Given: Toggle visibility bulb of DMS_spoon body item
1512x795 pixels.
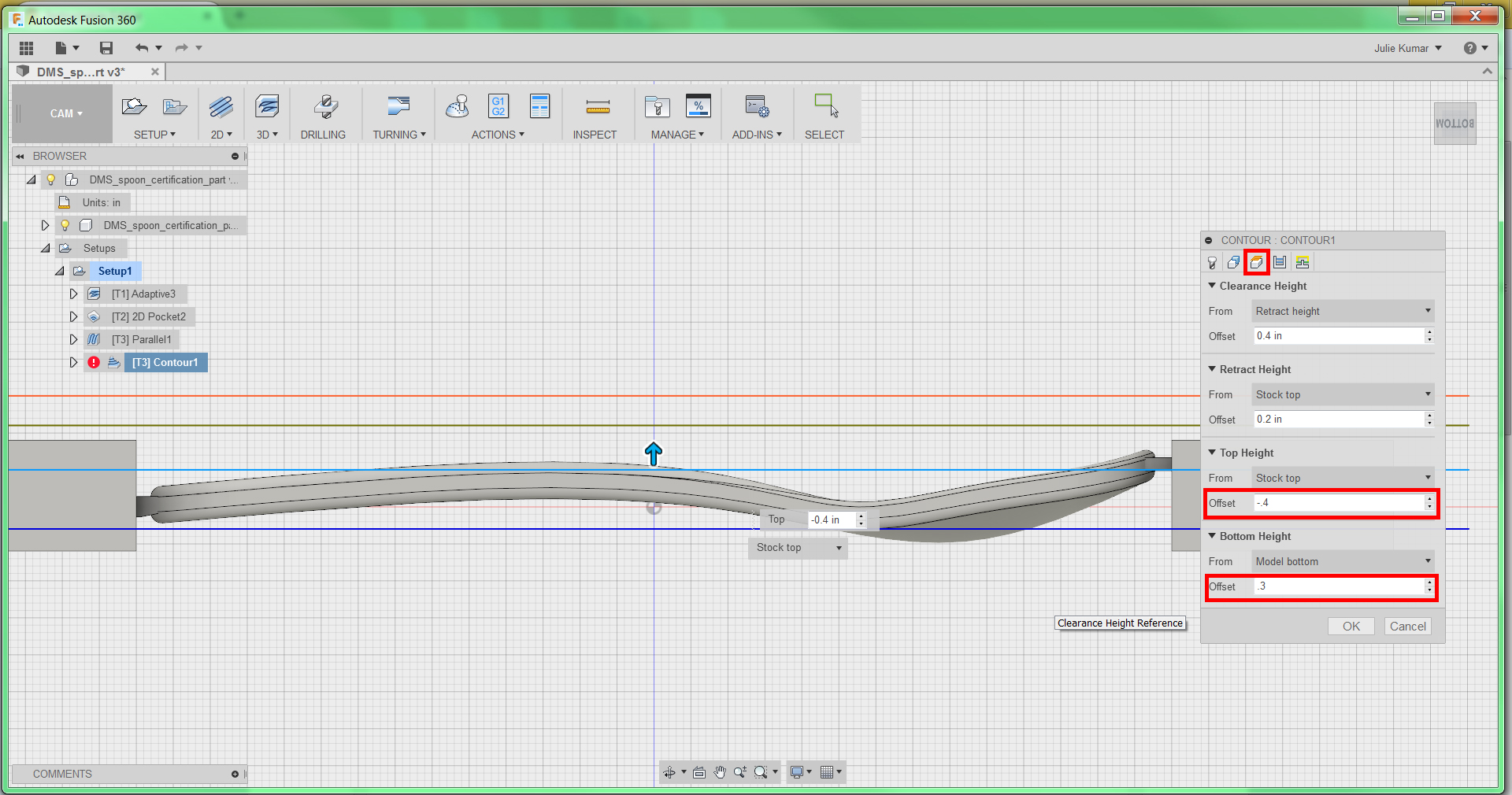Looking at the screenshot, I should click(x=65, y=226).
